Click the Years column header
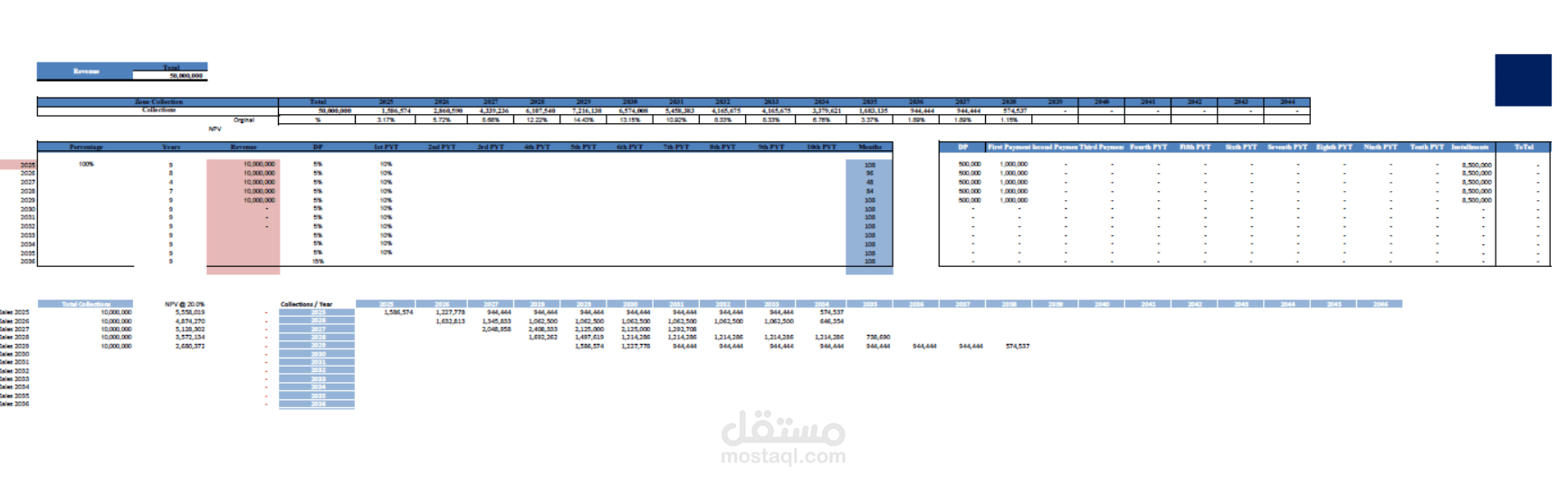Screen dimensions: 1568x477 (171, 147)
